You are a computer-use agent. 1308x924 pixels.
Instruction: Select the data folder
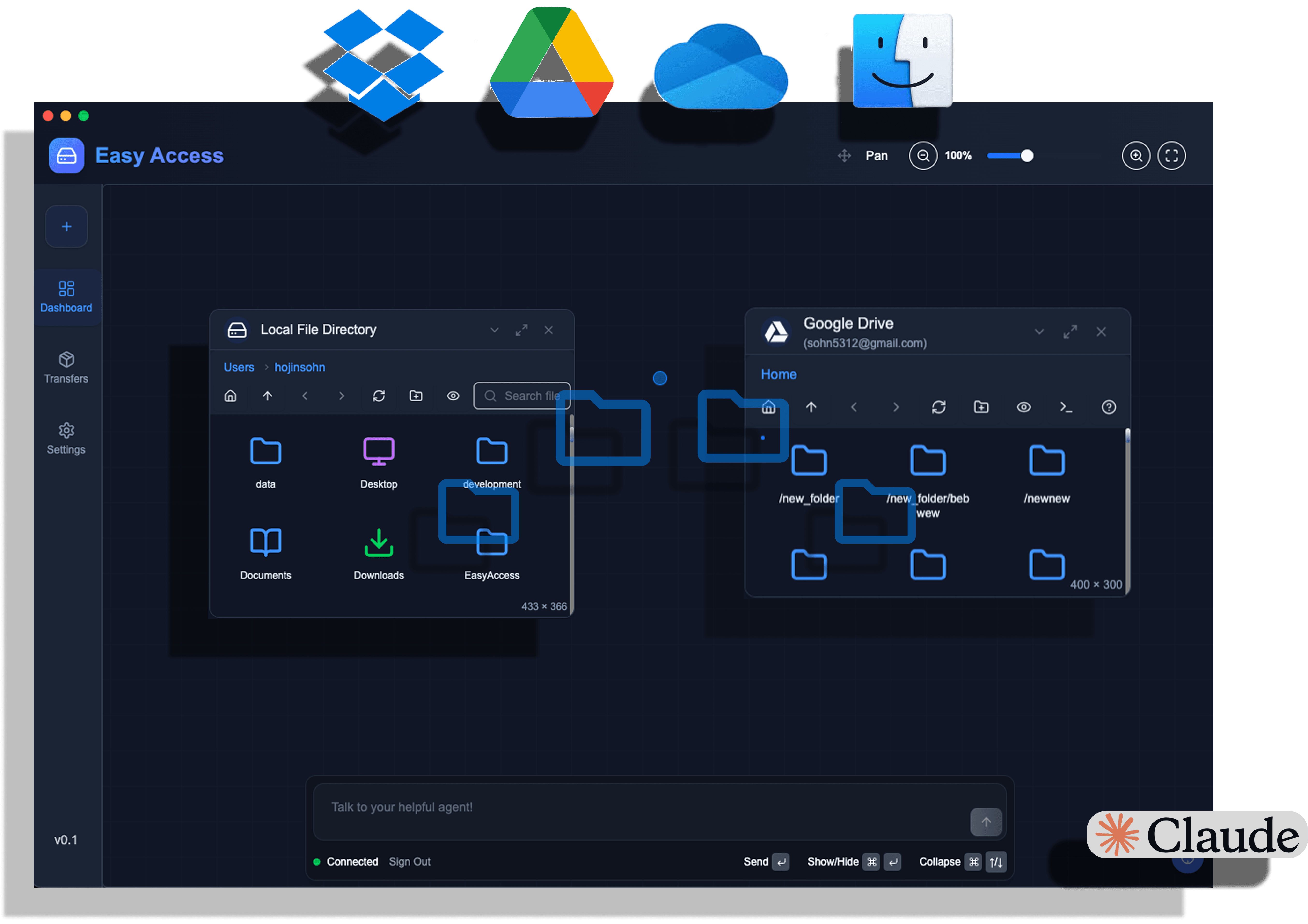click(265, 463)
